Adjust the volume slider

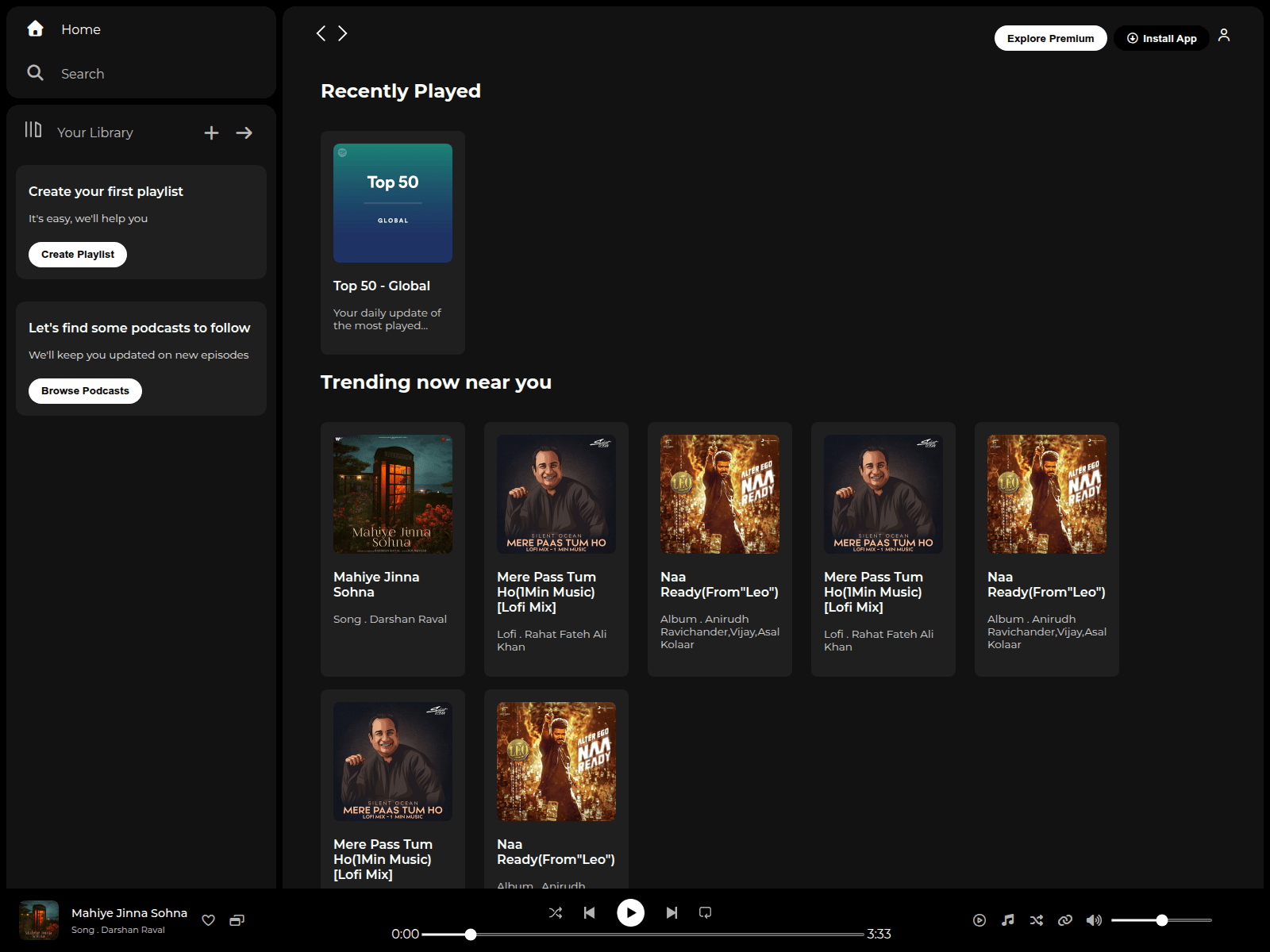click(1161, 920)
